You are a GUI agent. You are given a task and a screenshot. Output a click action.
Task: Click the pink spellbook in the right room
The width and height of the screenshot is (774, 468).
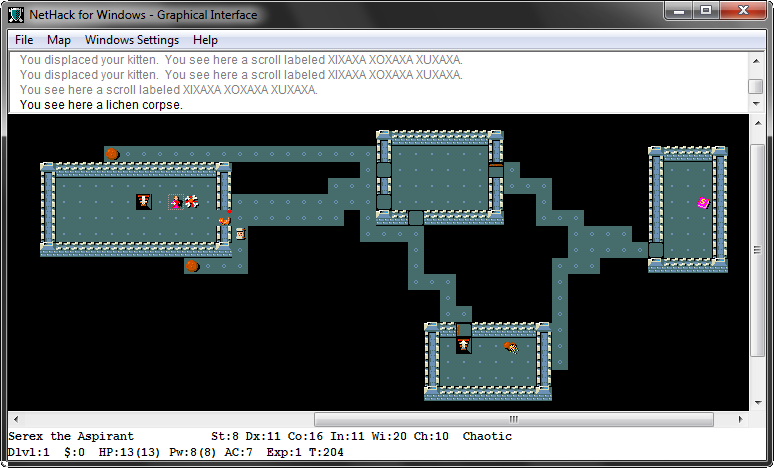(x=703, y=202)
